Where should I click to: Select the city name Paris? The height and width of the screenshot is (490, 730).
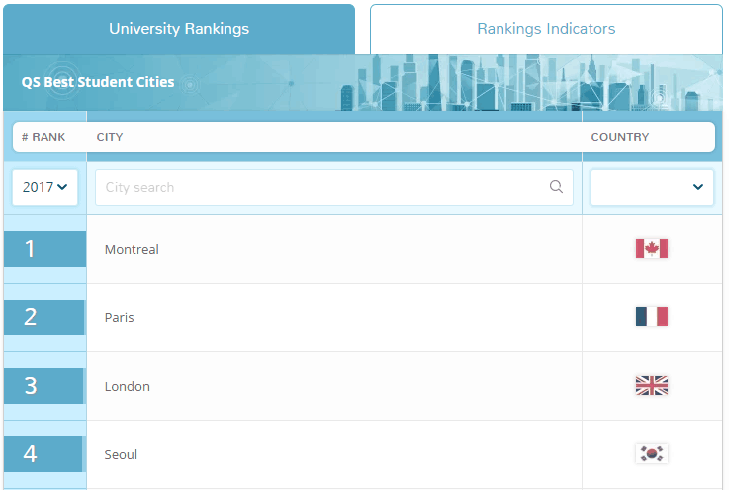point(120,318)
